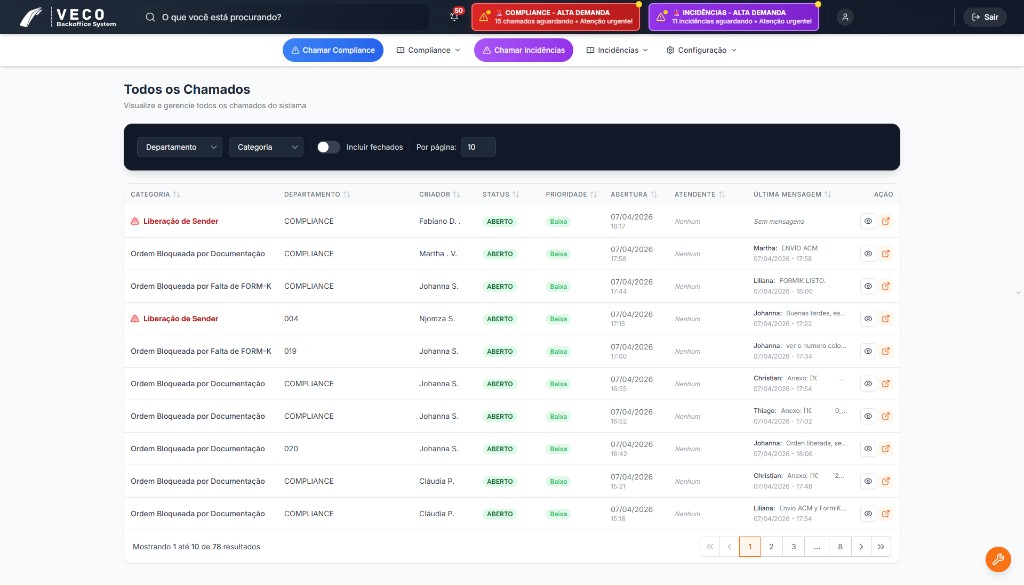Open external link icon for Martha's ticket
The image size is (1024, 585).
tap(886, 254)
